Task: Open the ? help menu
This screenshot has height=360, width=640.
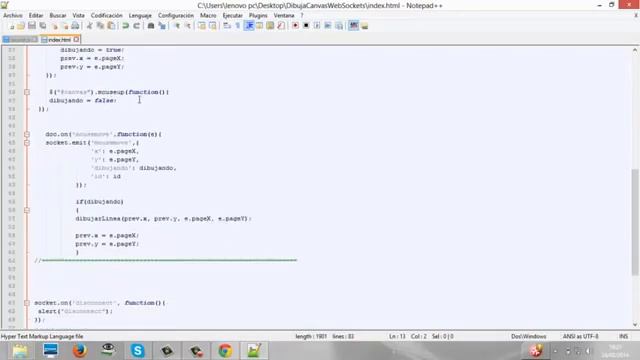Action: point(302,16)
